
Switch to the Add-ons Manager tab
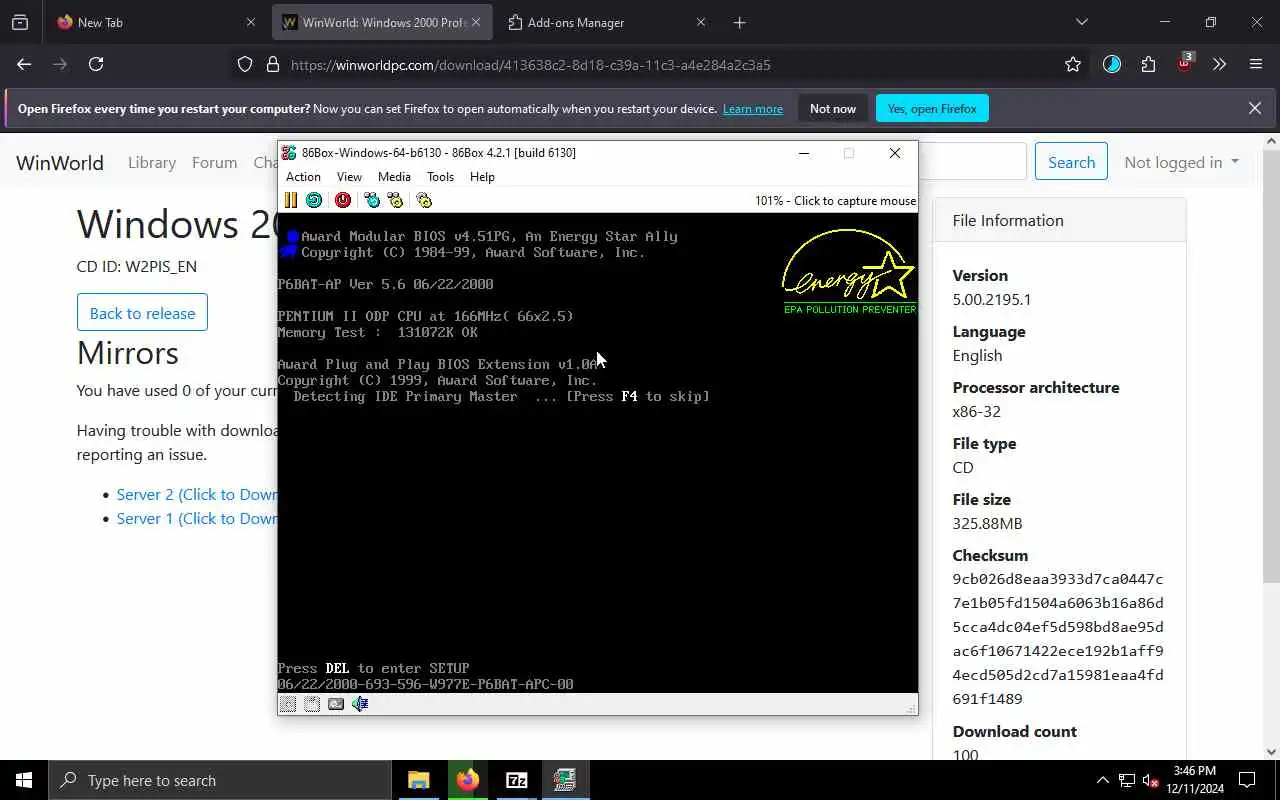point(608,22)
